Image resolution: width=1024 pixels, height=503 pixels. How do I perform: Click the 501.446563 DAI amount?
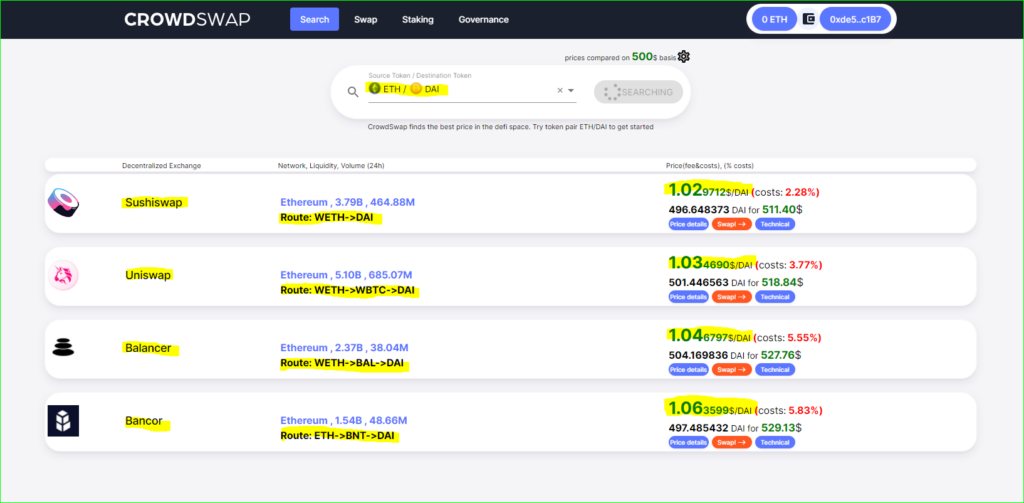tap(699, 282)
